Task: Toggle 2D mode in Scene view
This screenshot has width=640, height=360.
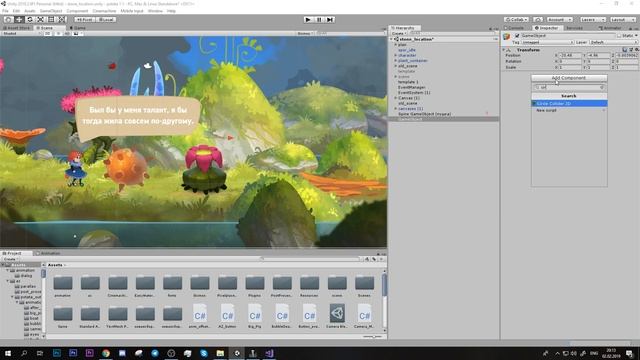Action: pyautogui.click(x=48, y=33)
